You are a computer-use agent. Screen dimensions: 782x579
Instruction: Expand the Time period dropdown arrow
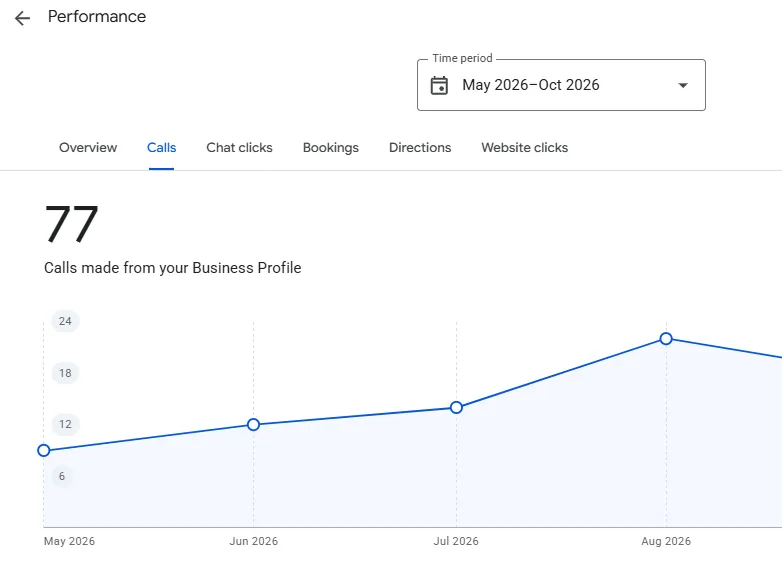click(x=683, y=86)
